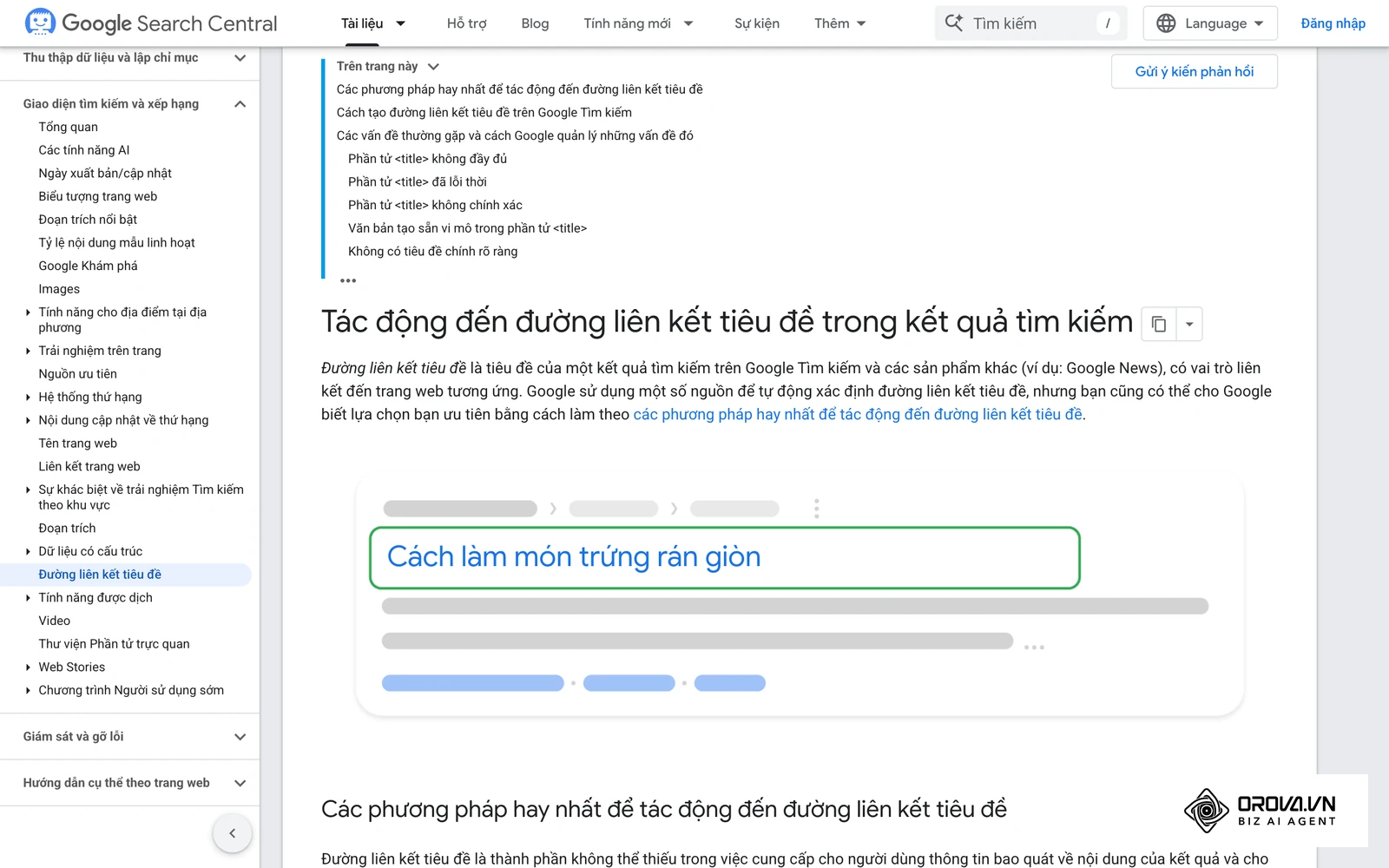Click Gửi ý kiến phản hồi button
The height and width of the screenshot is (868, 1389).
(x=1195, y=71)
